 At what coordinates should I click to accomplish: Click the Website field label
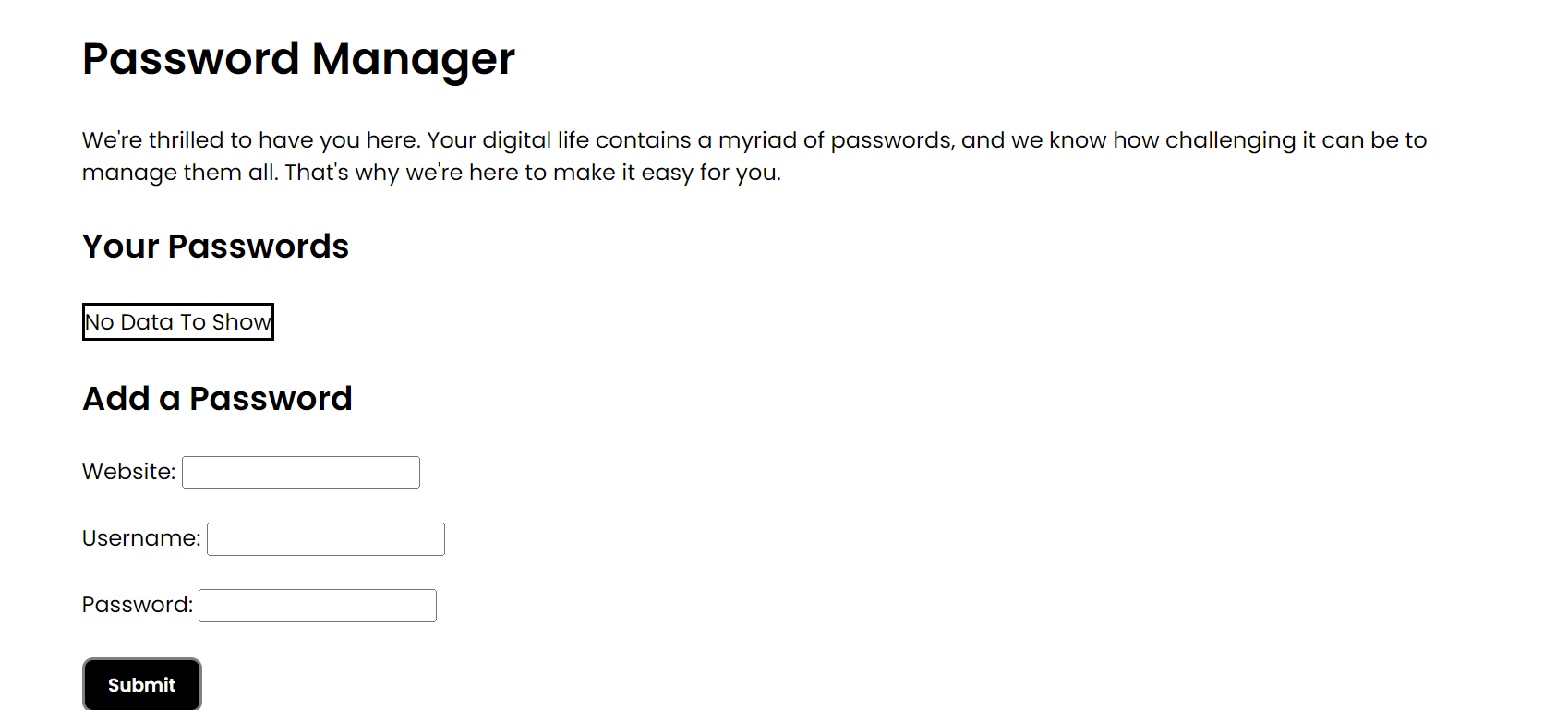(x=128, y=471)
